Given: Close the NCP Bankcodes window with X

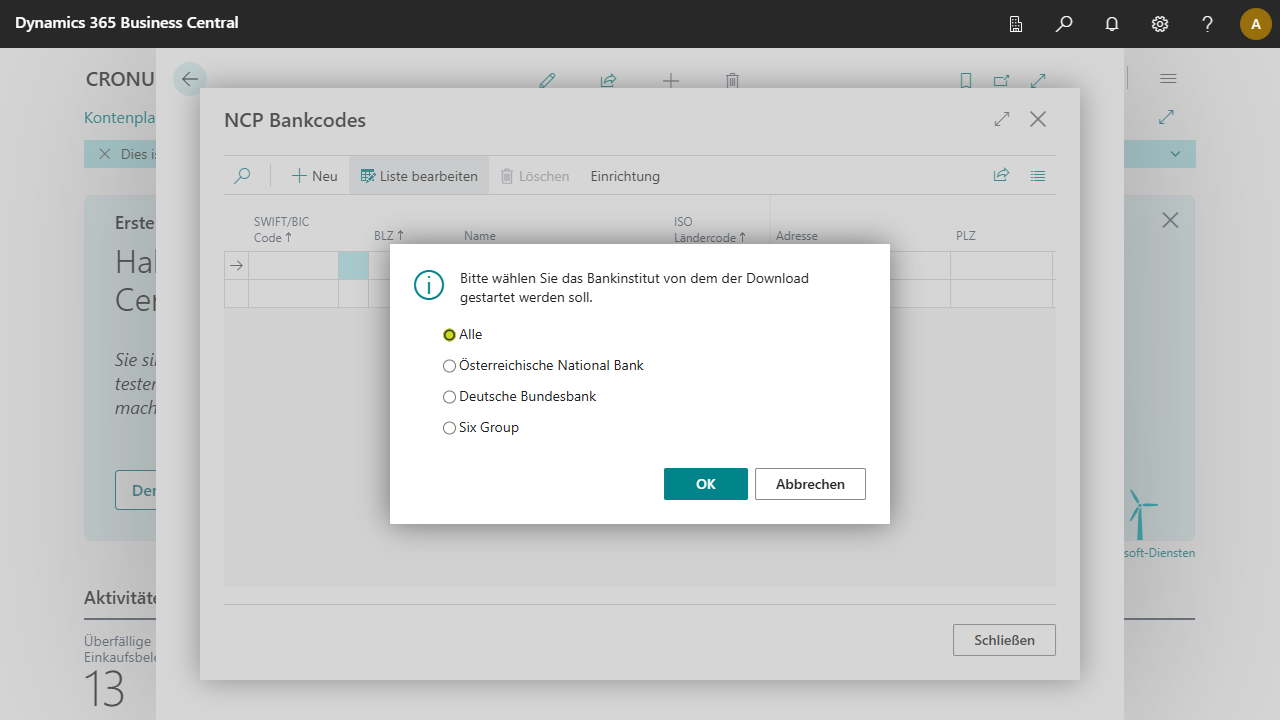Looking at the screenshot, I should pyautogui.click(x=1038, y=119).
